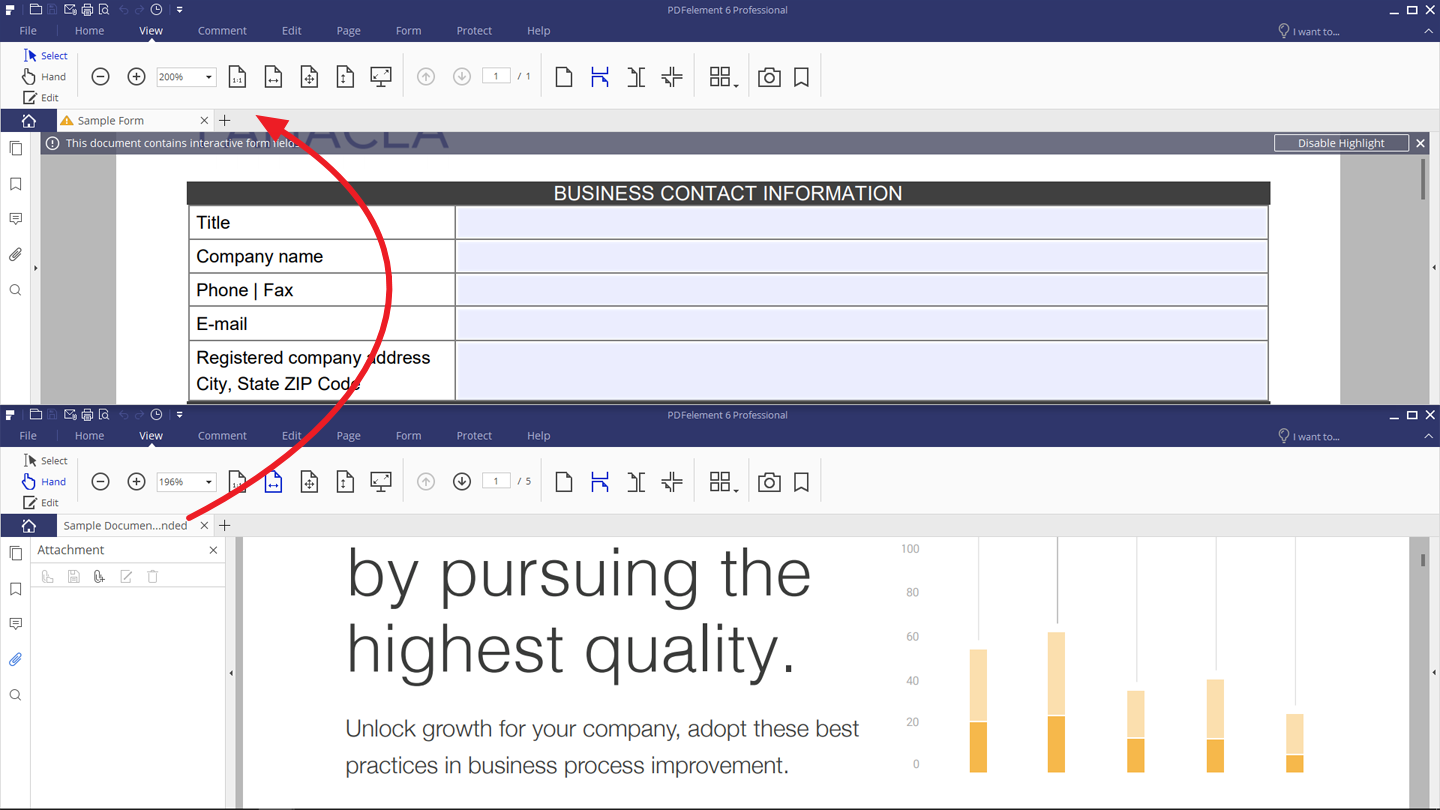Viewport: 1440px width, 810px height.
Task: Expand right panel arrow in top window
Action: (x=1434, y=268)
